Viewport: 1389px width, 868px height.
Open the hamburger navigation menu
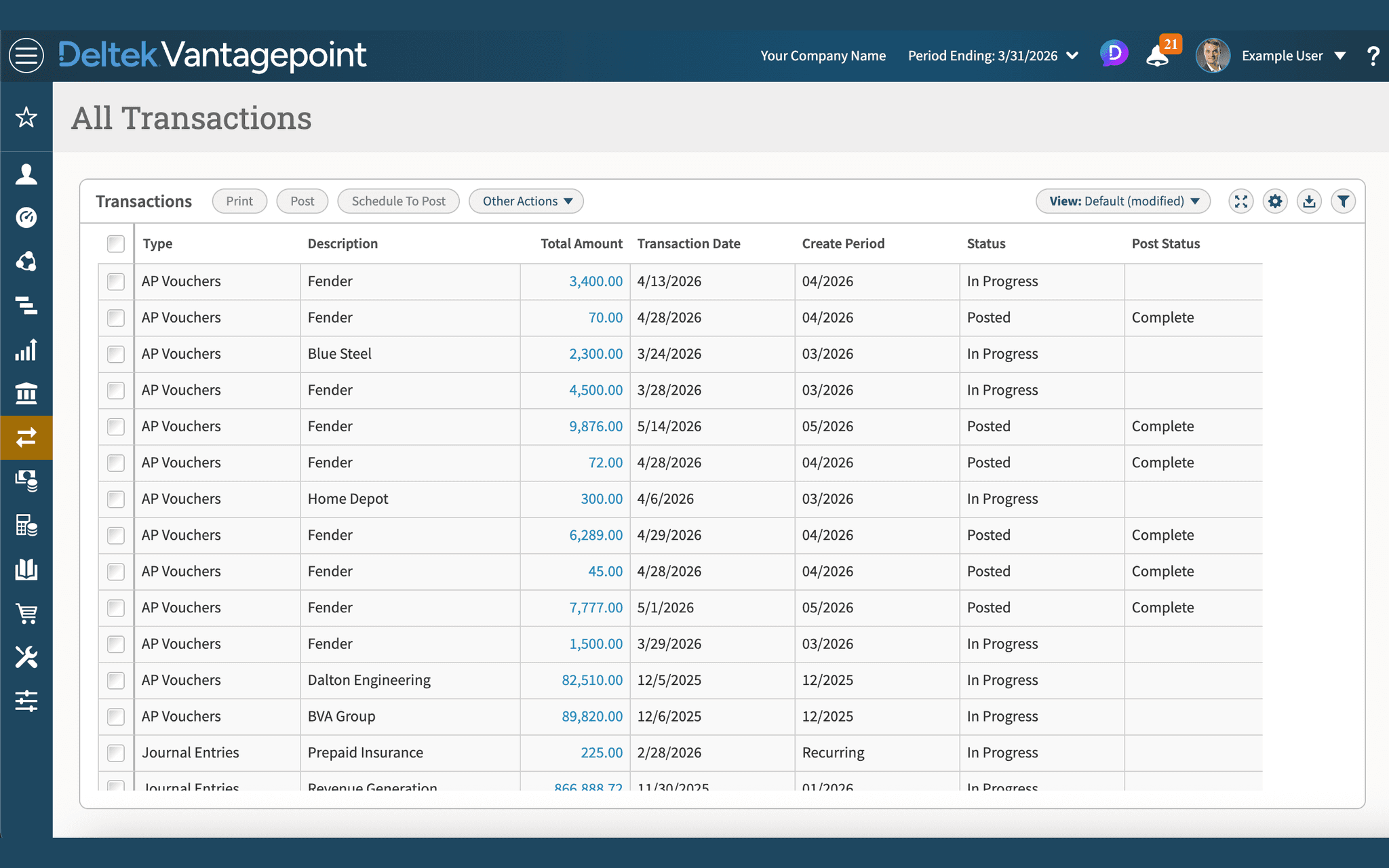click(26, 56)
